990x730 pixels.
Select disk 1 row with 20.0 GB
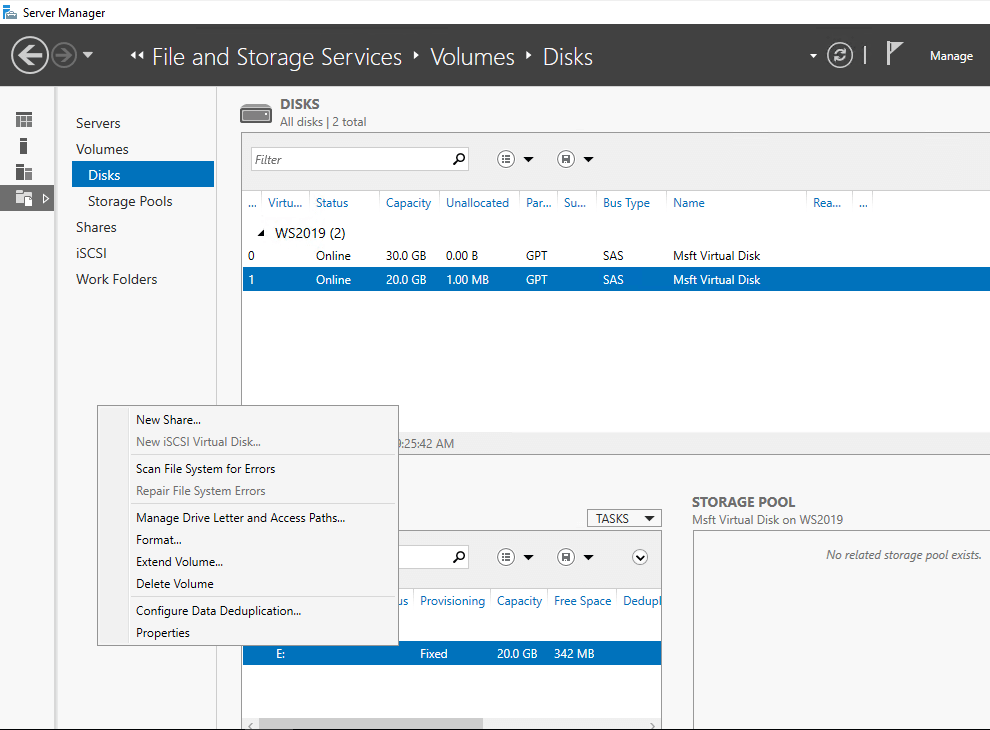coord(616,279)
